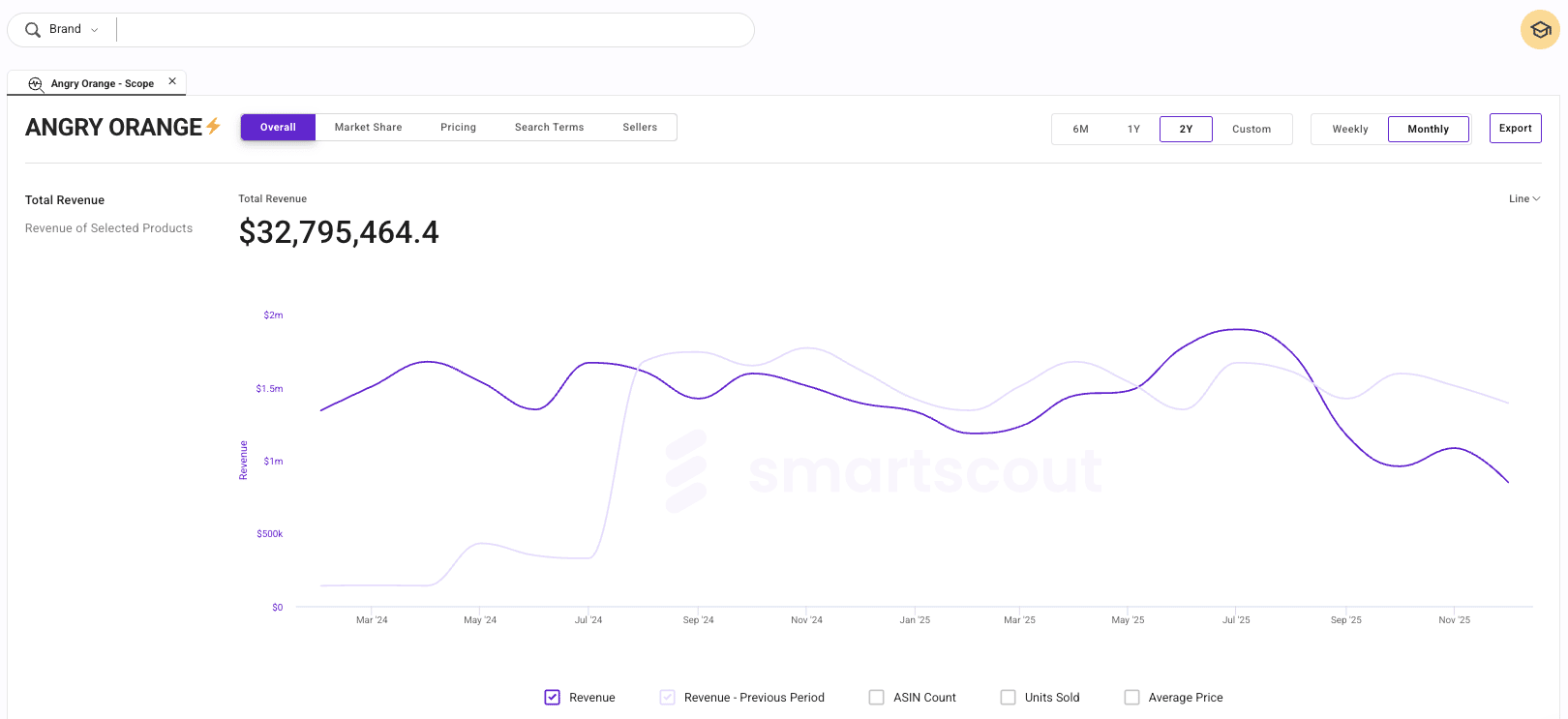This screenshot has width=1568, height=719.
Task: Open the Custom date range picker
Action: point(1251,129)
